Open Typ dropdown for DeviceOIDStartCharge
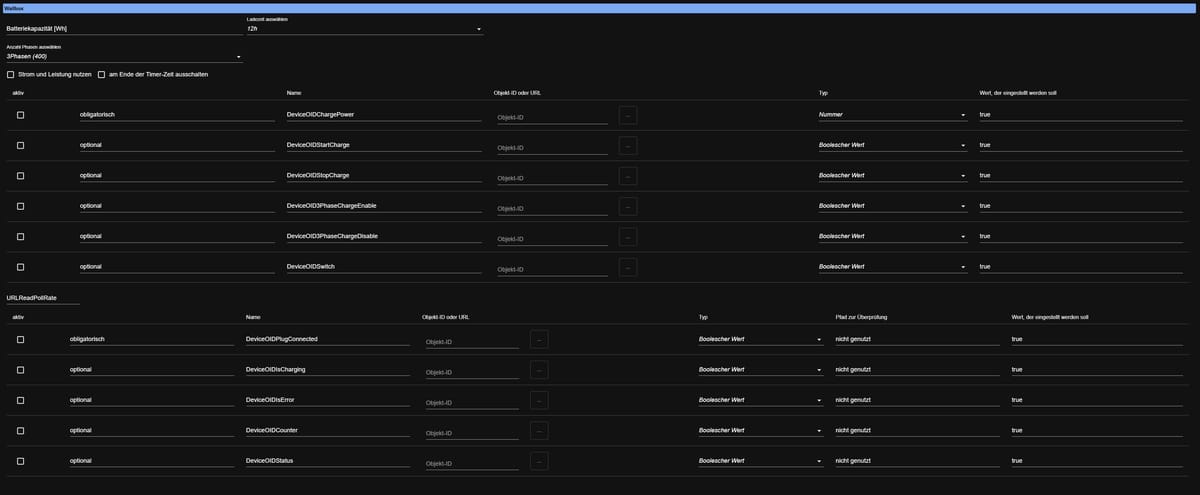This screenshot has width=1200, height=495. point(892,145)
